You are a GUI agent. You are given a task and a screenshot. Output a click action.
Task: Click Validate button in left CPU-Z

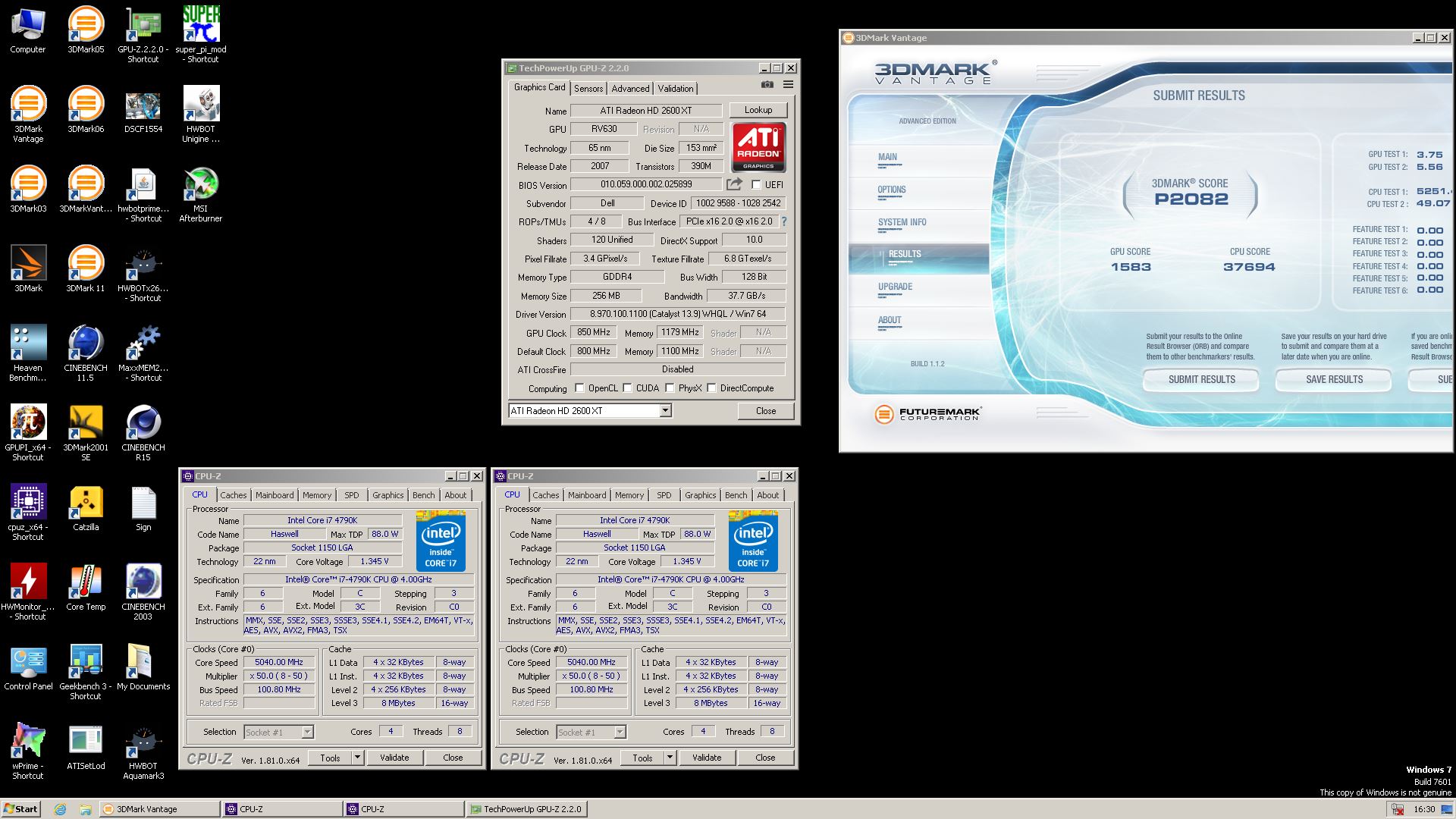[x=394, y=758]
